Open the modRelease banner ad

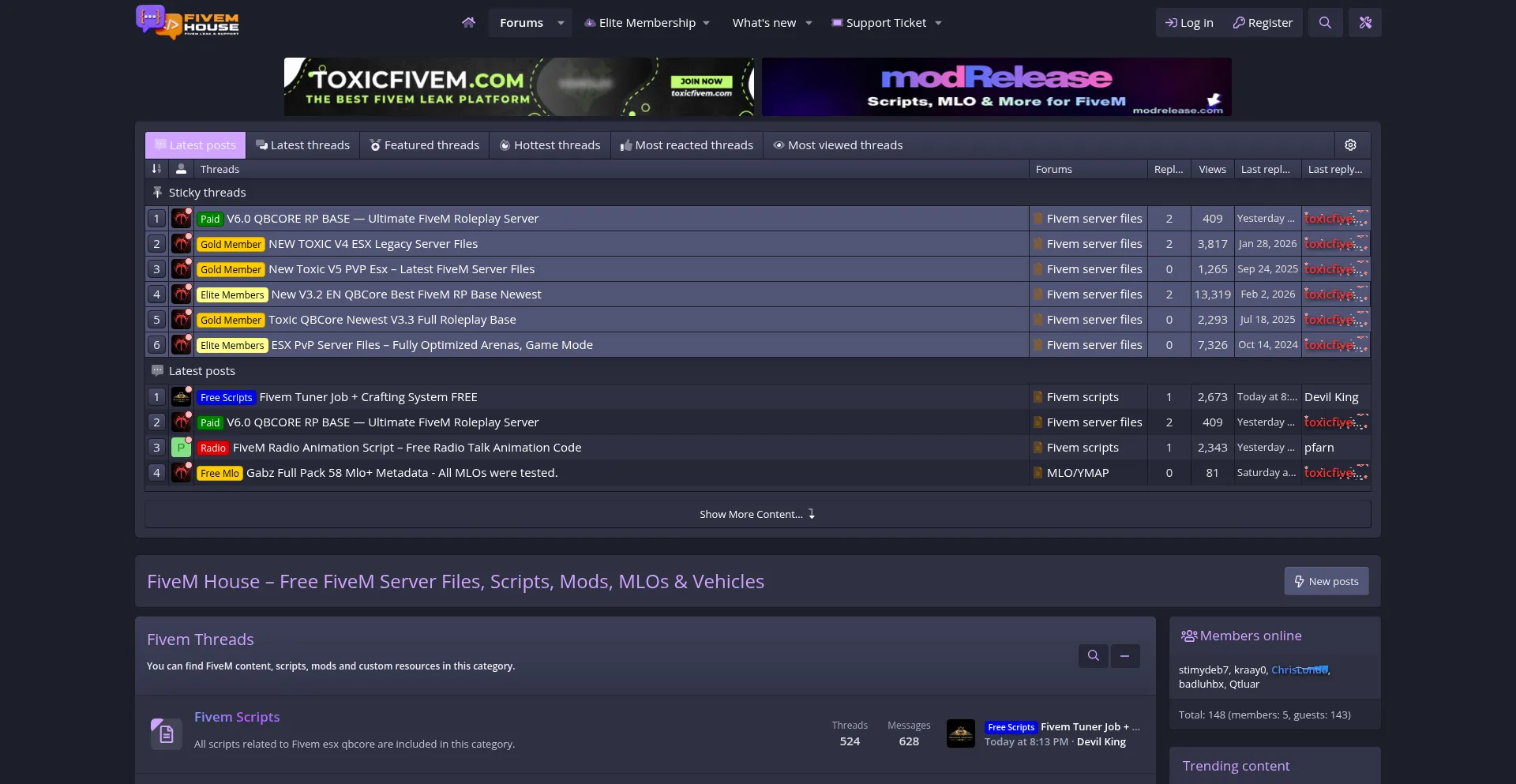coord(996,87)
